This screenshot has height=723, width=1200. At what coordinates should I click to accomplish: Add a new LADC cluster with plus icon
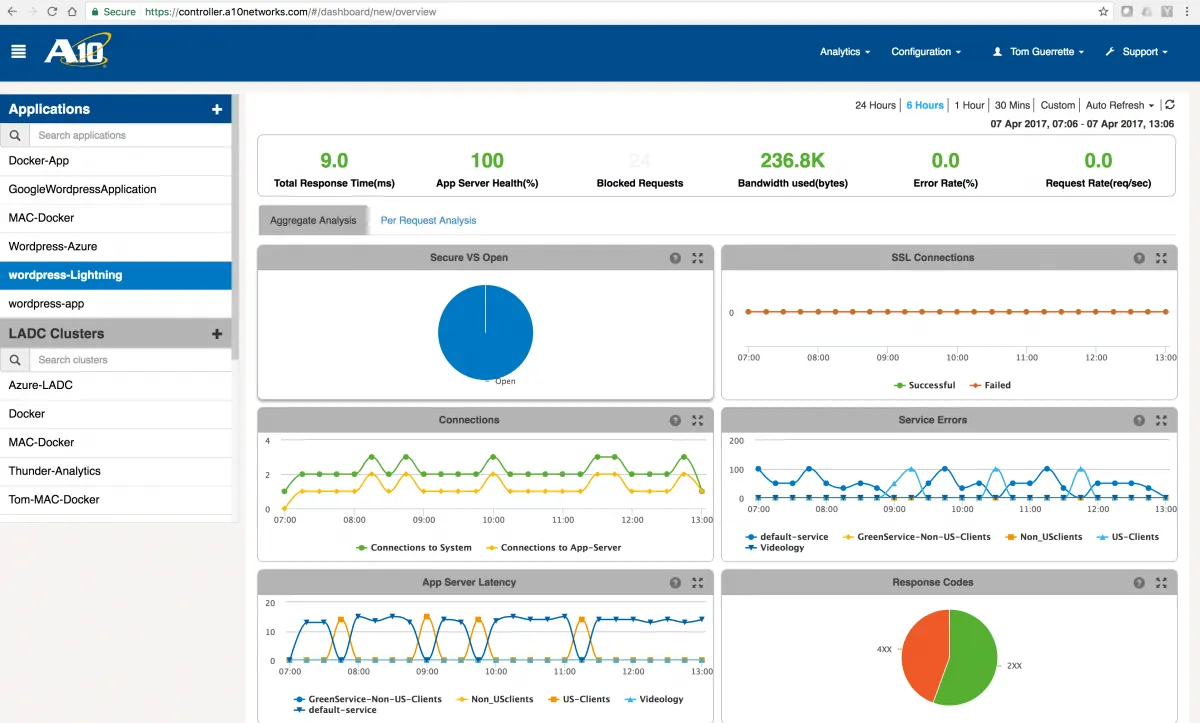tap(217, 334)
